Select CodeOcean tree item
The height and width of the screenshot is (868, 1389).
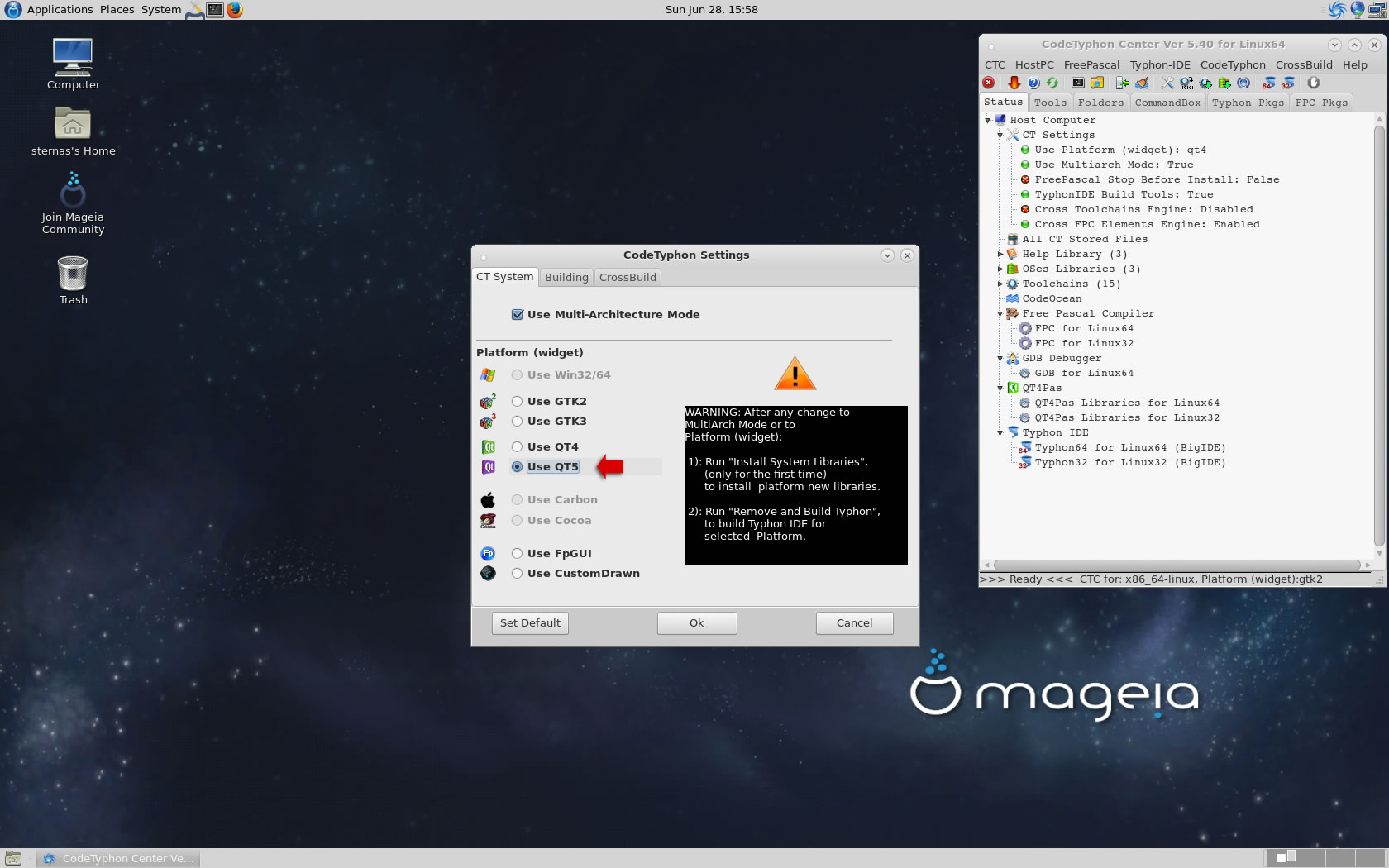pos(1052,298)
